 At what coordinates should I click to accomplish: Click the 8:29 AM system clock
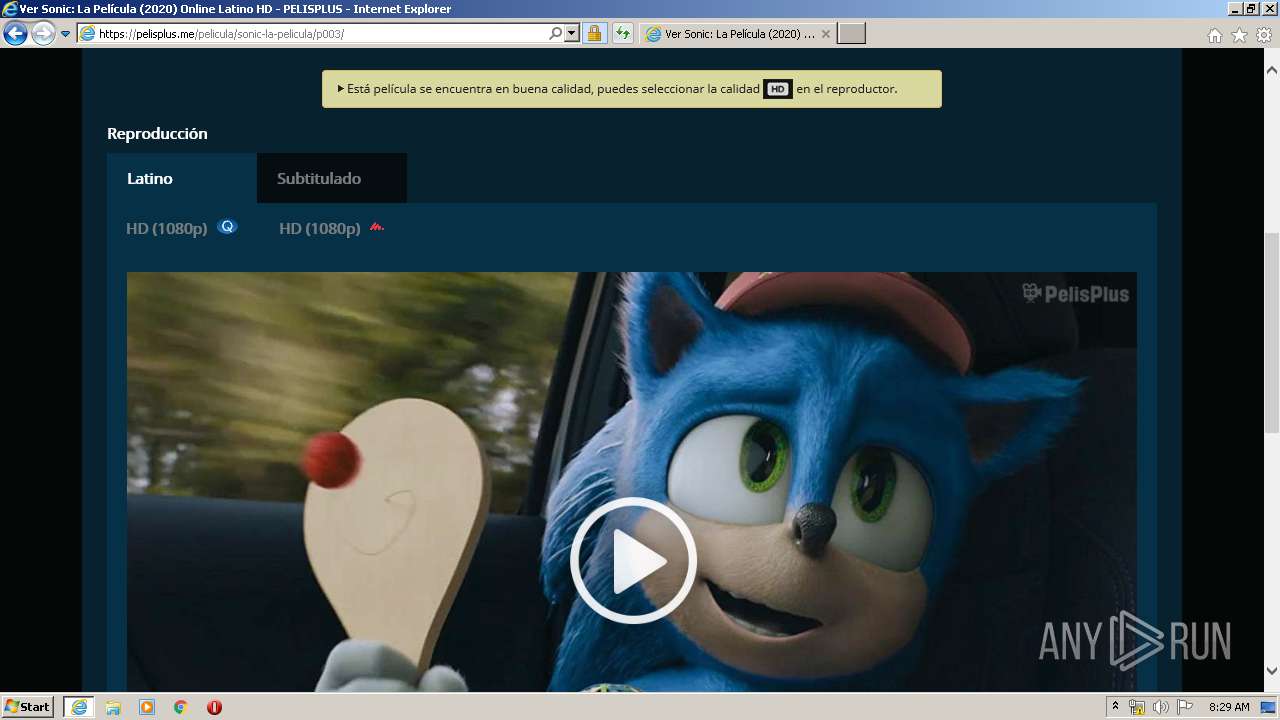(1229, 707)
